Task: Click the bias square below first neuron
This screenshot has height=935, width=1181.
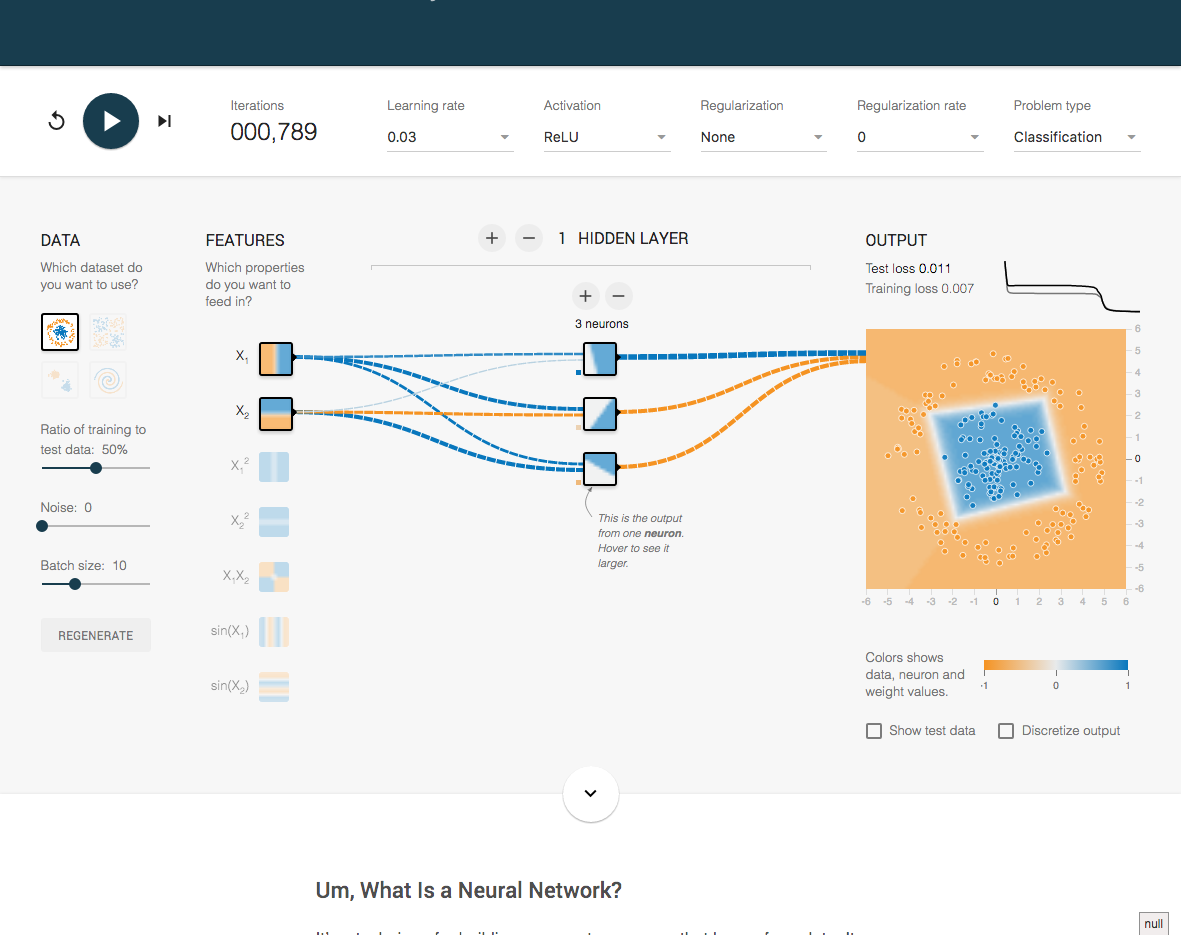Action: pos(578,372)
